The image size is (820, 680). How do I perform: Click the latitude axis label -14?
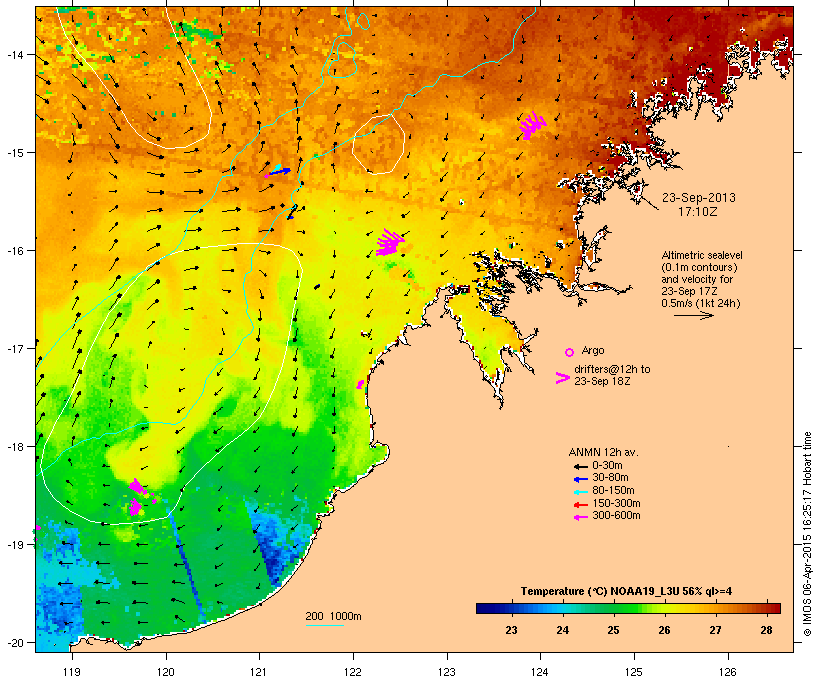pyautogui.click(x=15, y=54)
